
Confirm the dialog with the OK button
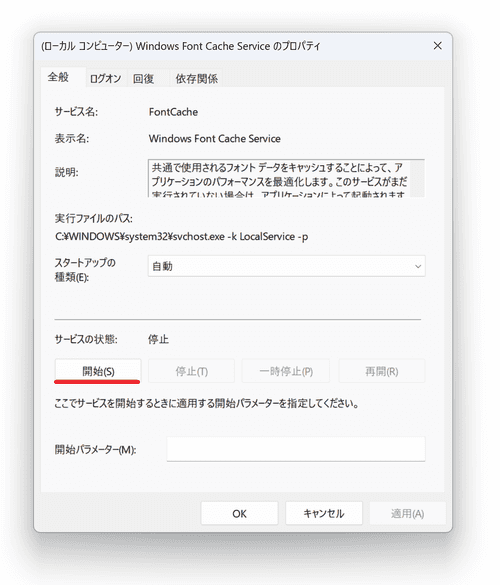coord(240,513)
